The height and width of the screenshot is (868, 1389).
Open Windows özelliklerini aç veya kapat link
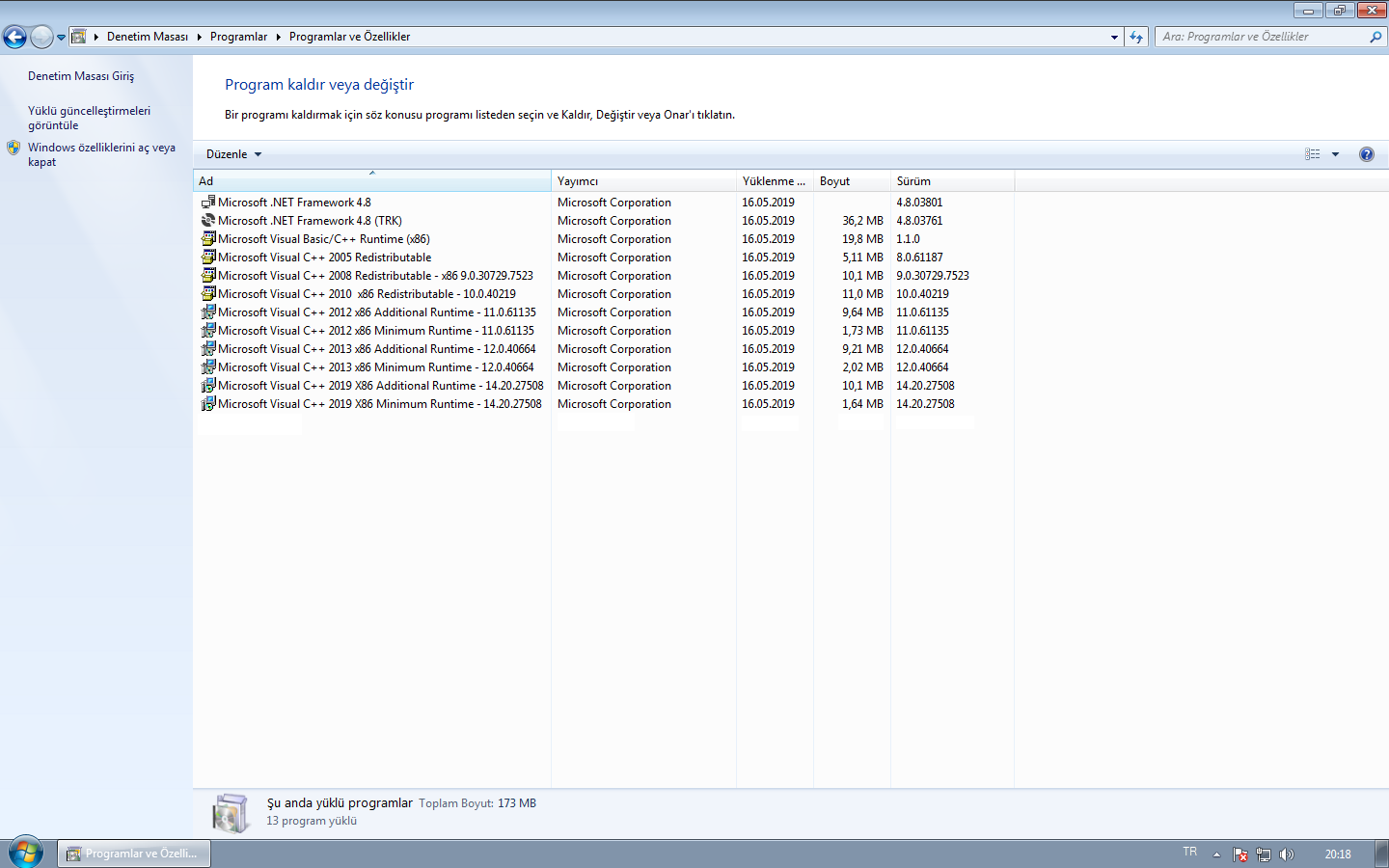click(101, 154)
